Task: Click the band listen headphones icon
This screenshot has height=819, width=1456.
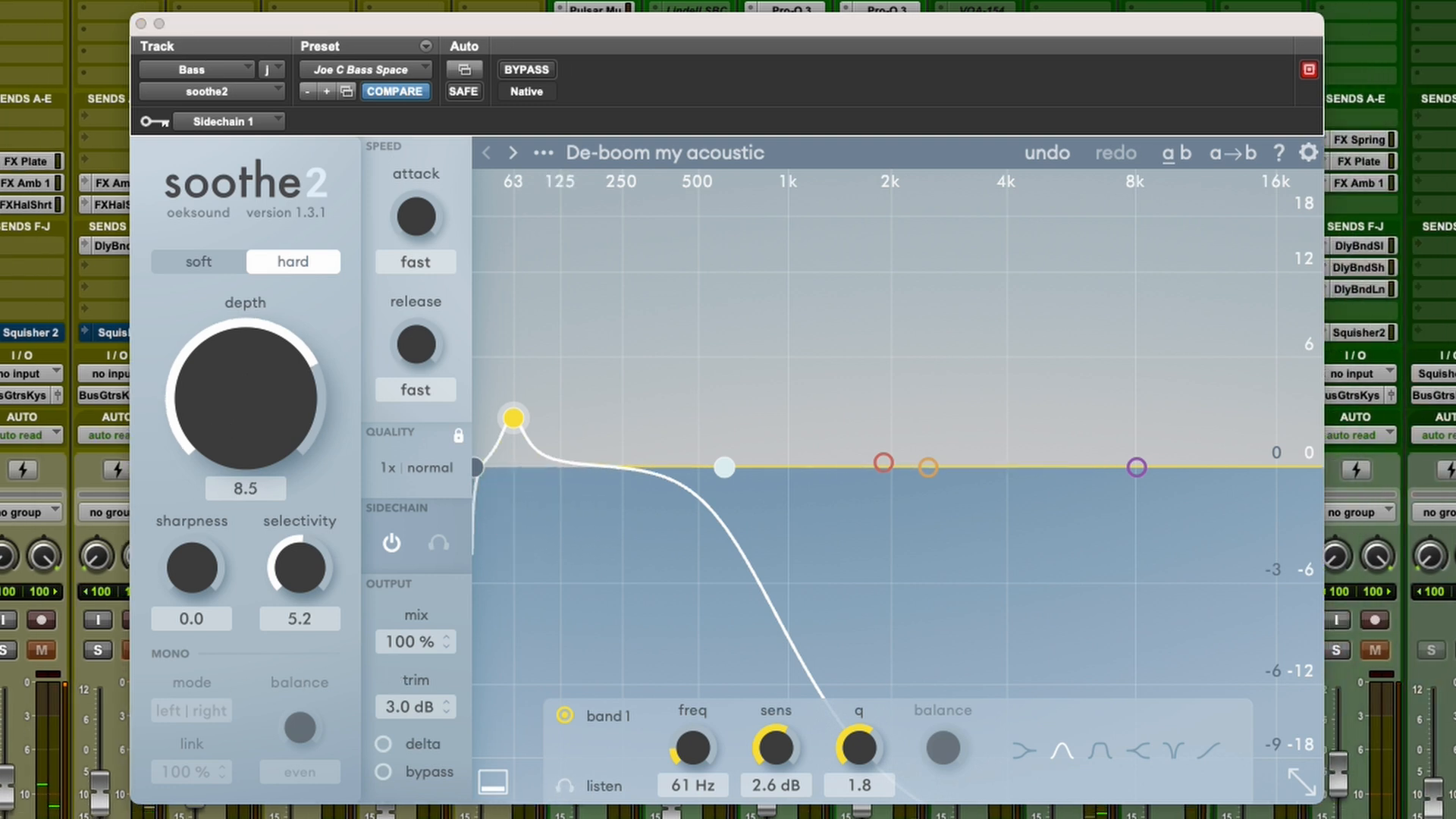Action: [x=564, y=786]
